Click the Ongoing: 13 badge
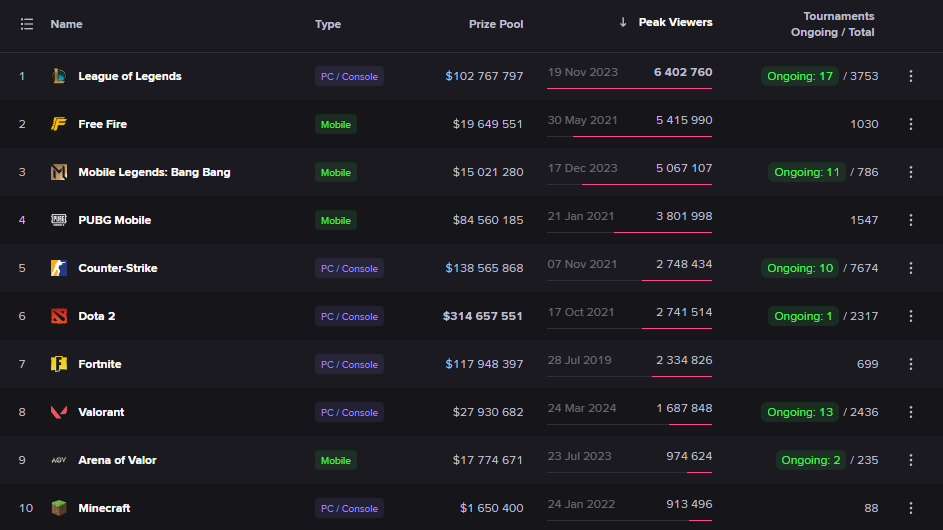The height and width of the screenshot is (530, 943). point(800,412)
